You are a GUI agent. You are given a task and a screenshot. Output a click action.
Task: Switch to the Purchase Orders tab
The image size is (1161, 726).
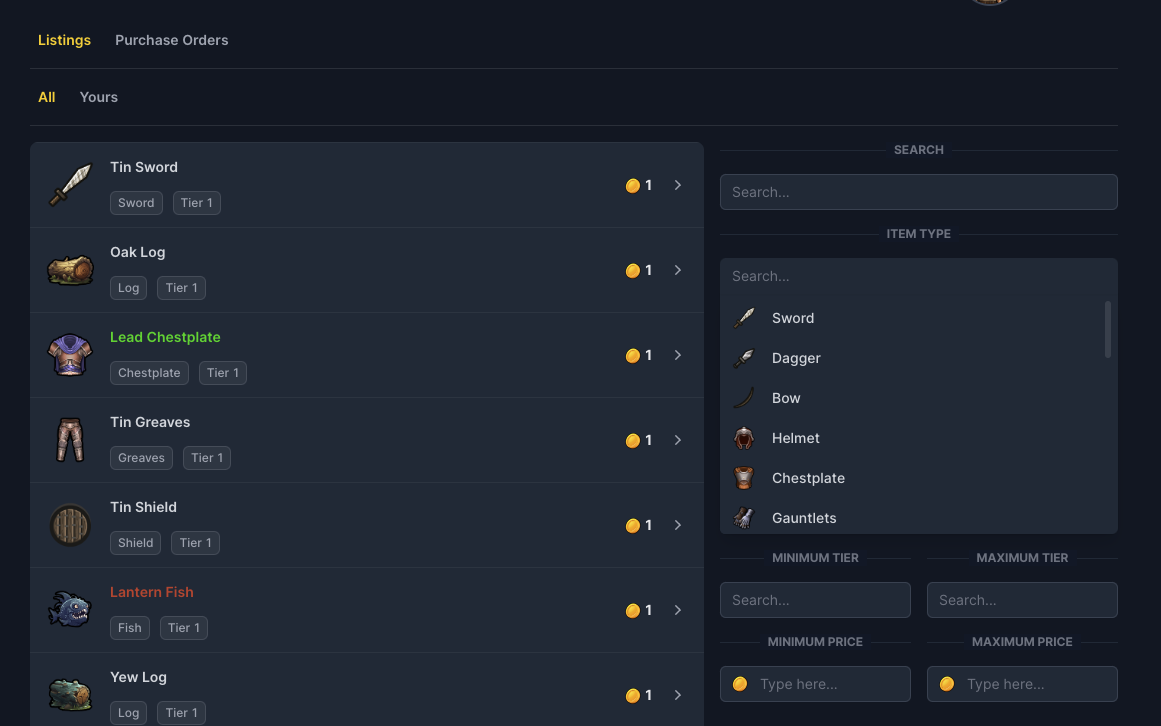(171, 40)
